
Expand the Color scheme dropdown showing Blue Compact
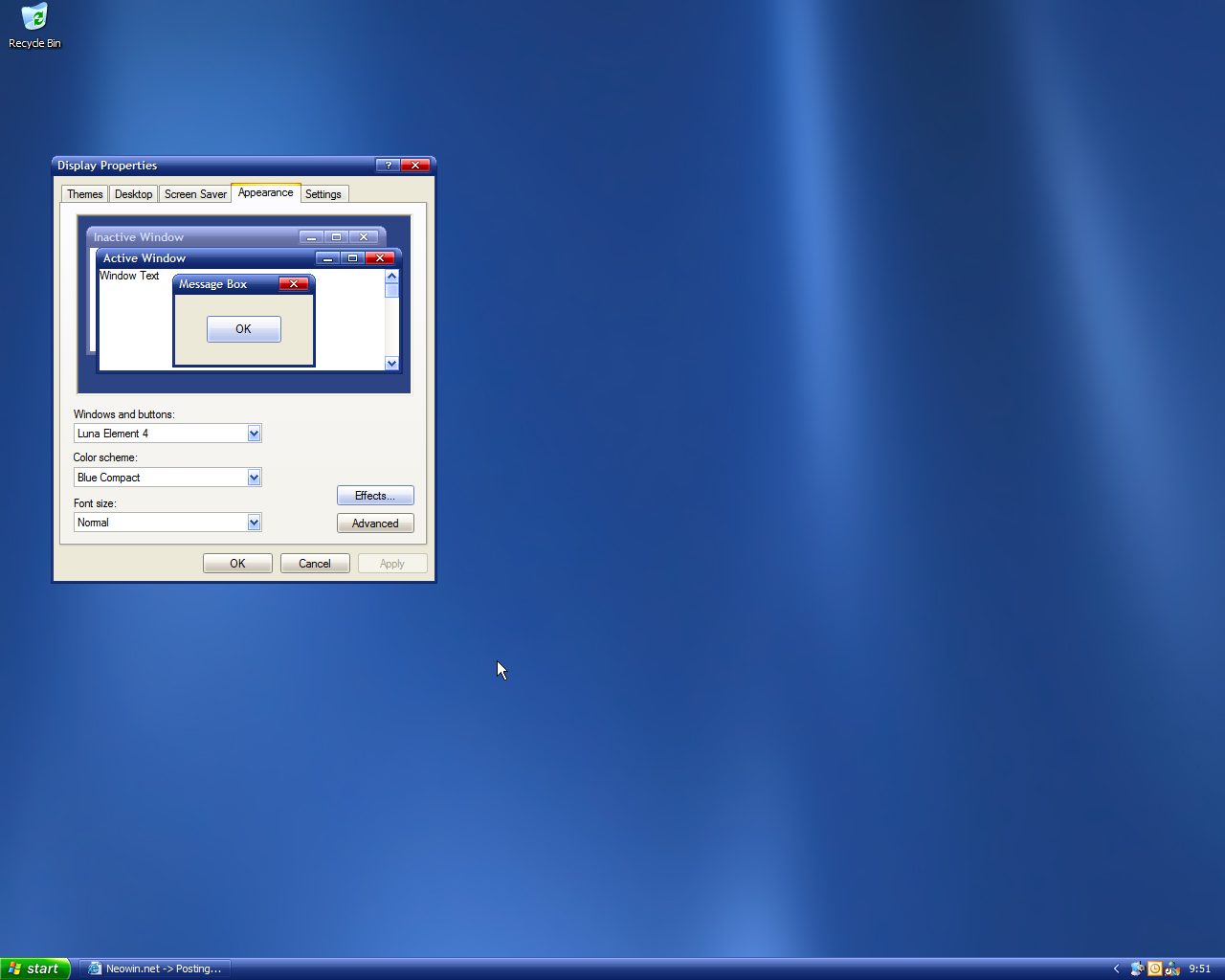tap(253, 477)
